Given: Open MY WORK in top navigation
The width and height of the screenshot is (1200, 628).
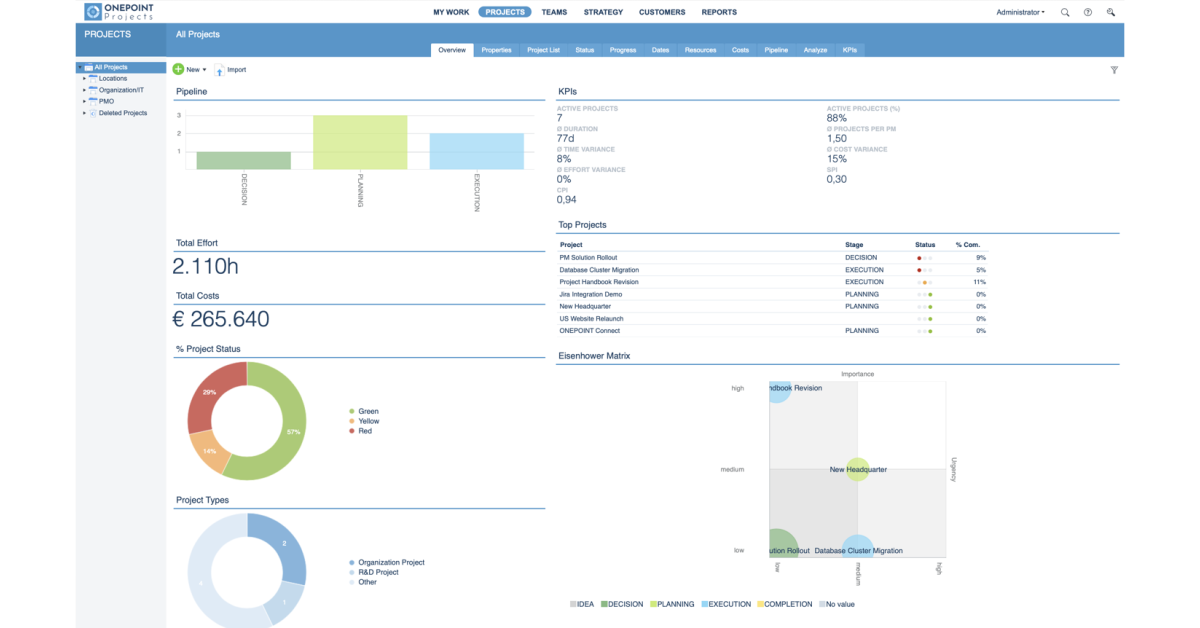Looking at the screenshot, I should [x=451, y=12].
